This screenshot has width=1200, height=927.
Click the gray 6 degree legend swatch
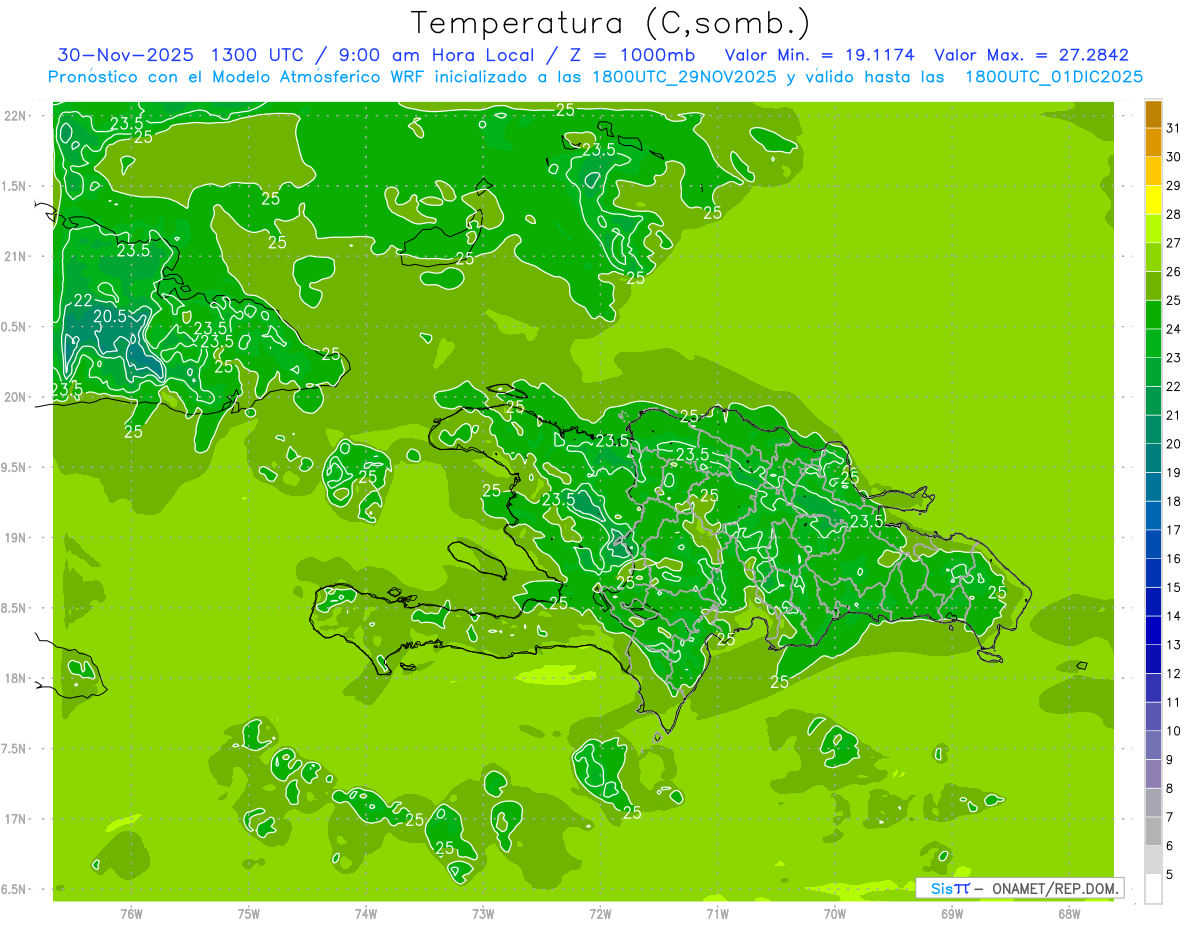pos(1153,832)
